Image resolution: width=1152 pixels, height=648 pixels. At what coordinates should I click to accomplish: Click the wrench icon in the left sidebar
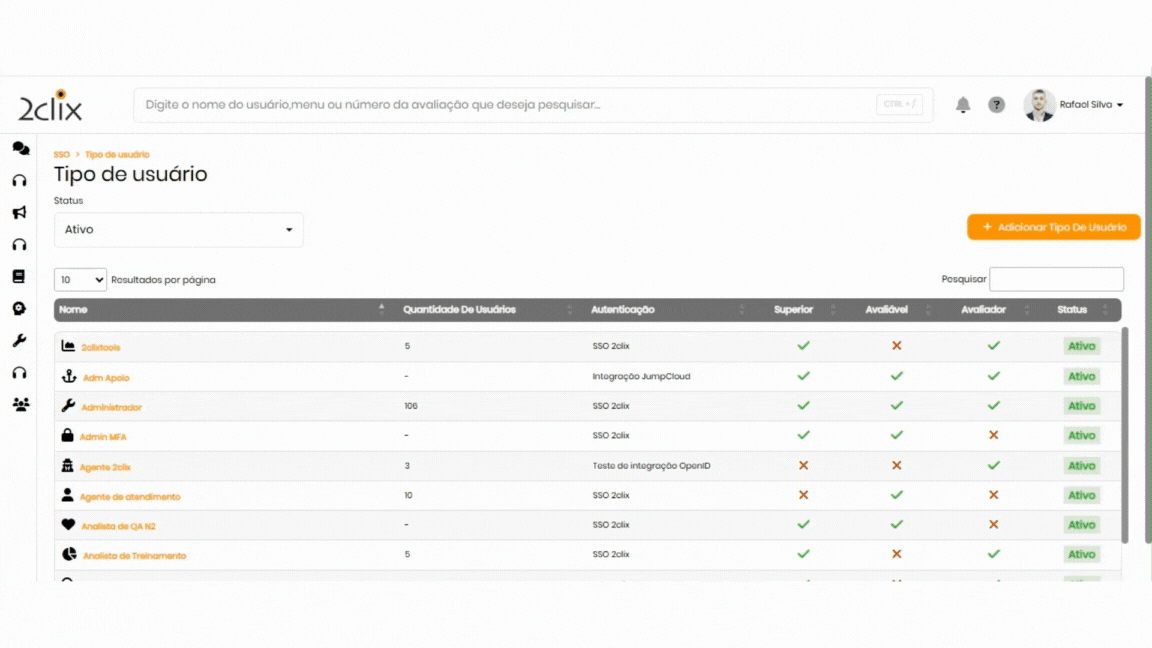click(x=19, y=341)
